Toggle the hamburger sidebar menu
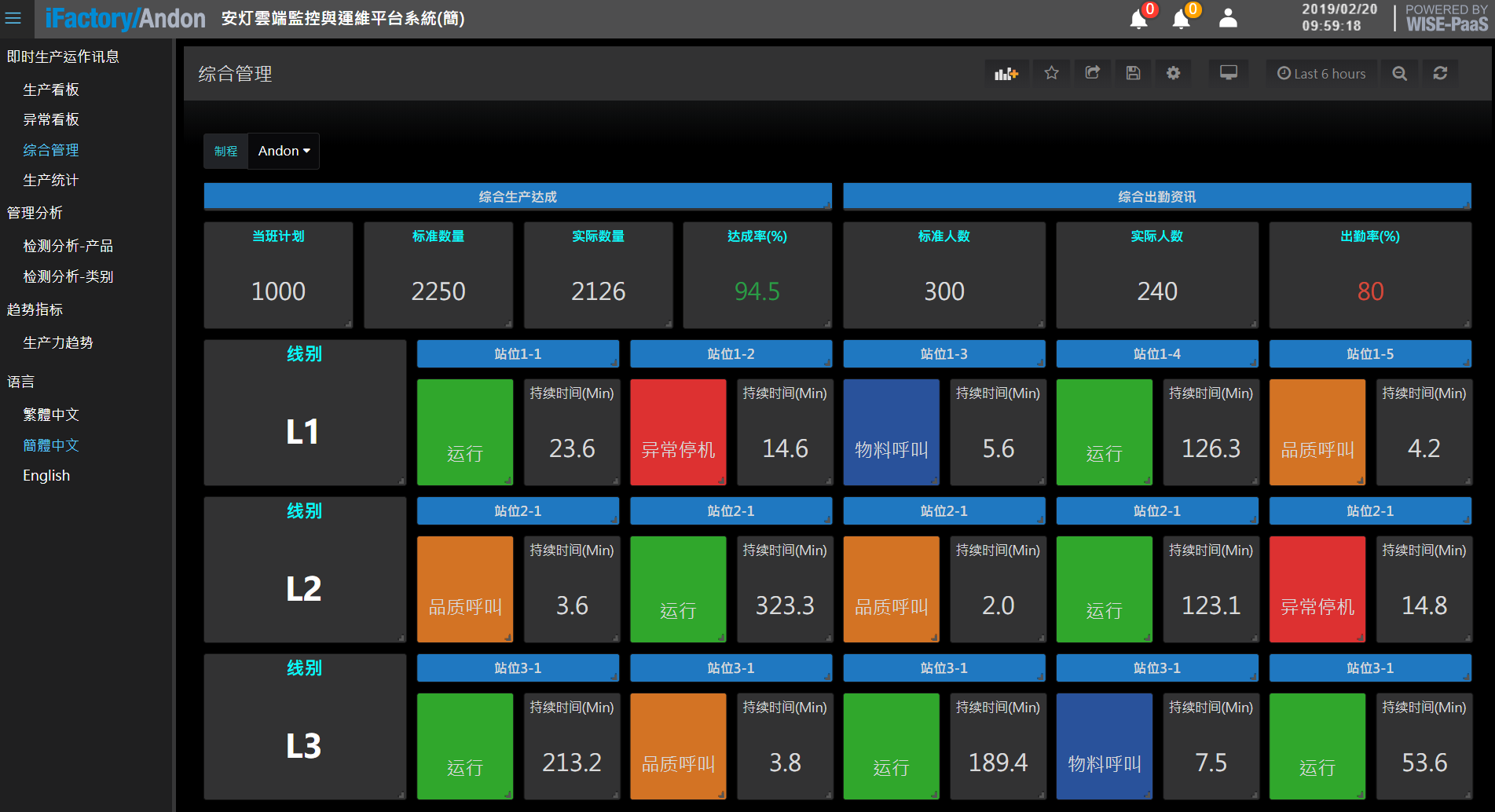The height and width of the screenshot is (812, 1495). click(x=13, y=18)
